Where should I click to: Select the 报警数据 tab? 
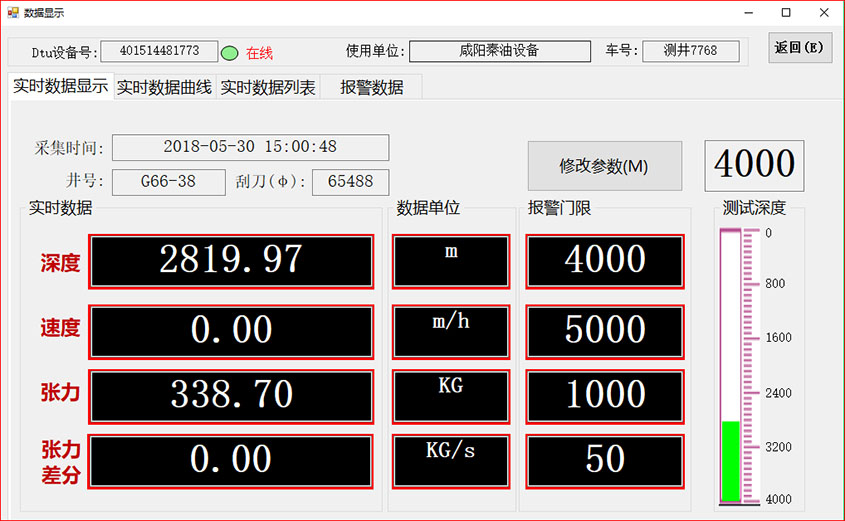click(x=372, y=87)
